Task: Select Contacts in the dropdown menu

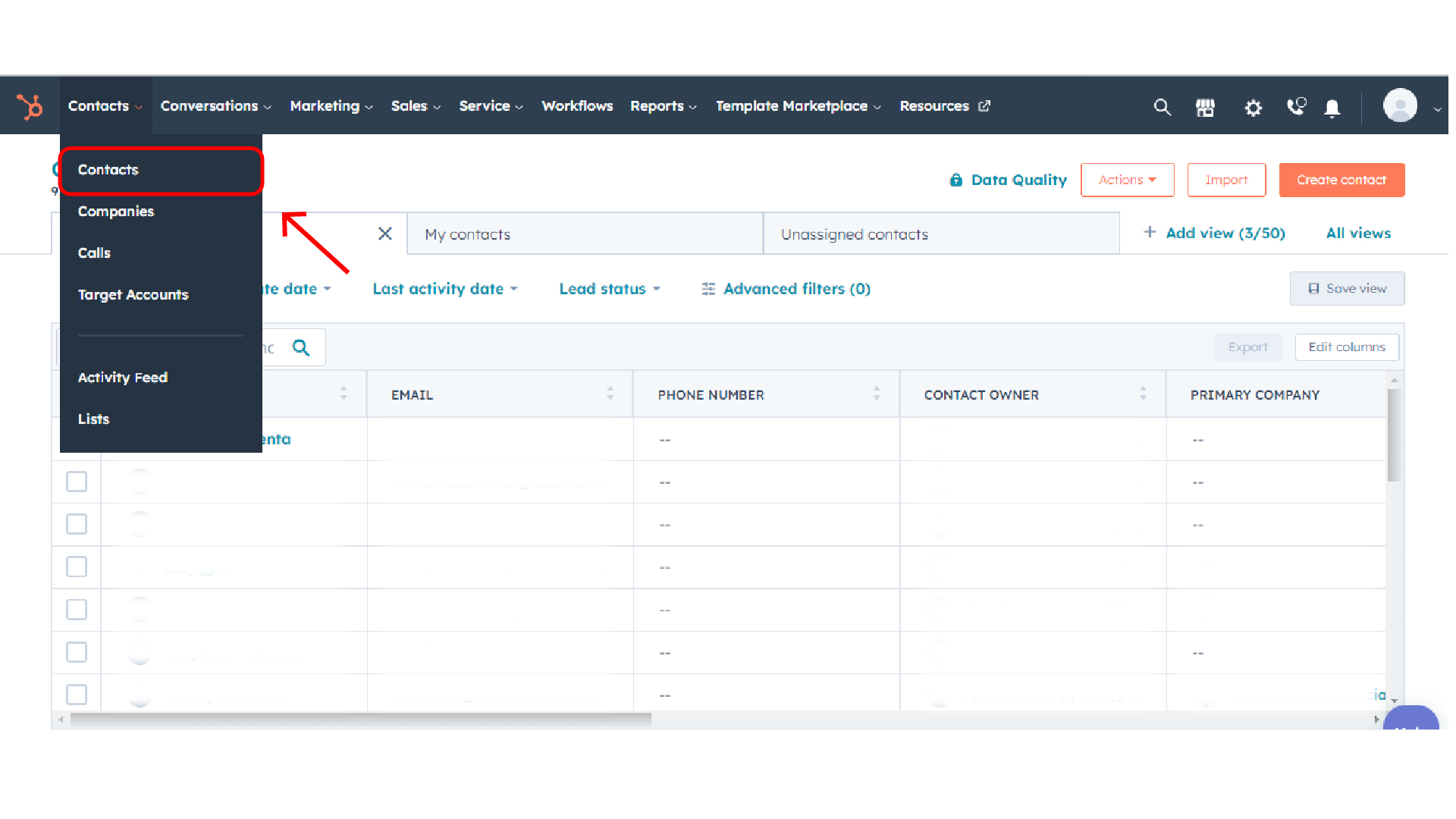Action: point(161,170)
